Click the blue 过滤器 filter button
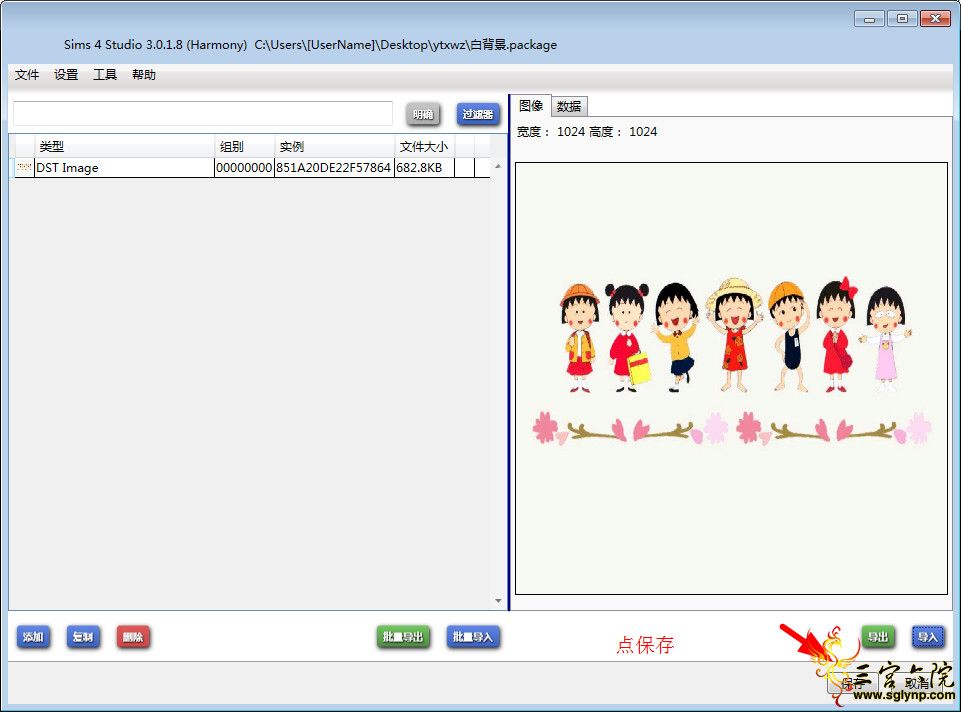The image size is (961, 712). pos(478,114)
